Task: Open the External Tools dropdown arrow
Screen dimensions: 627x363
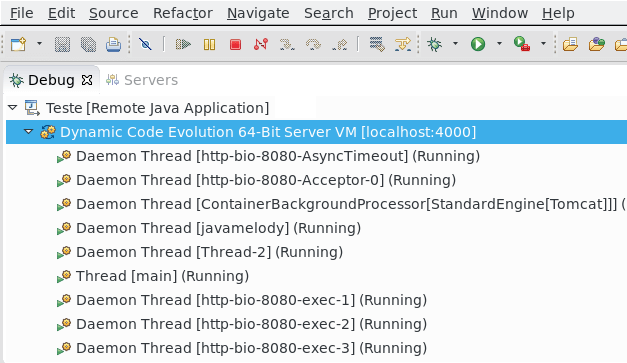Action: 543,43
